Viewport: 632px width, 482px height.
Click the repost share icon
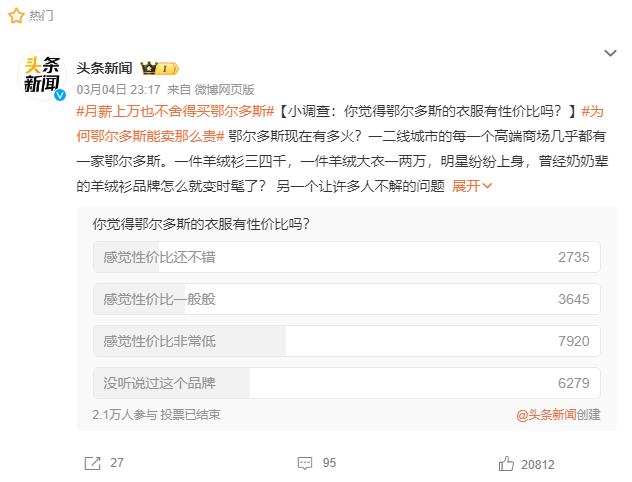[92, 463]
